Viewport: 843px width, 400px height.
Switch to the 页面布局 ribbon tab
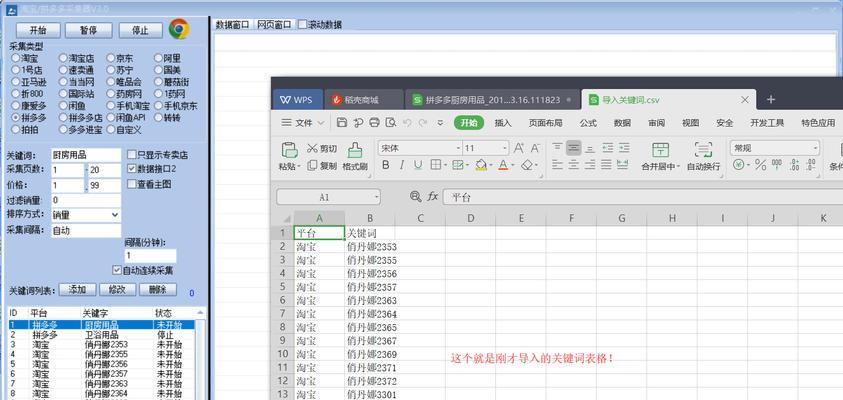tap(545, 123)
